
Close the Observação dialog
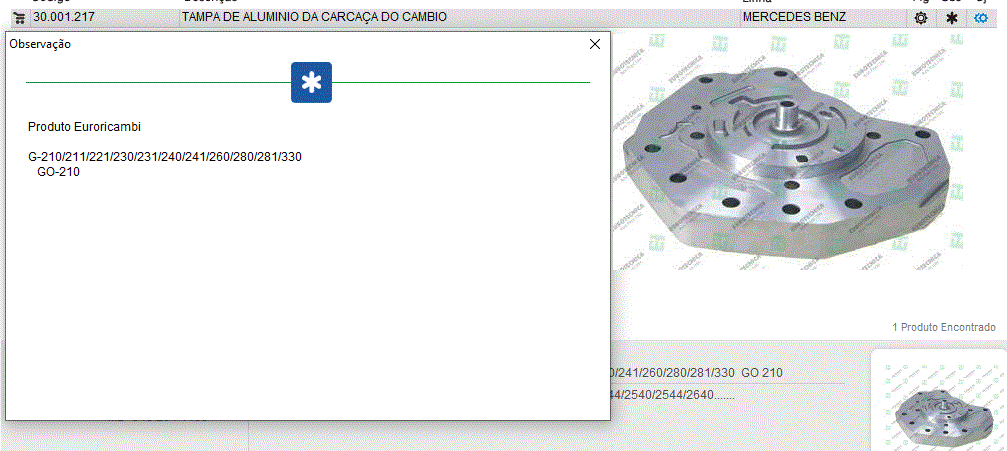(595, 44)
